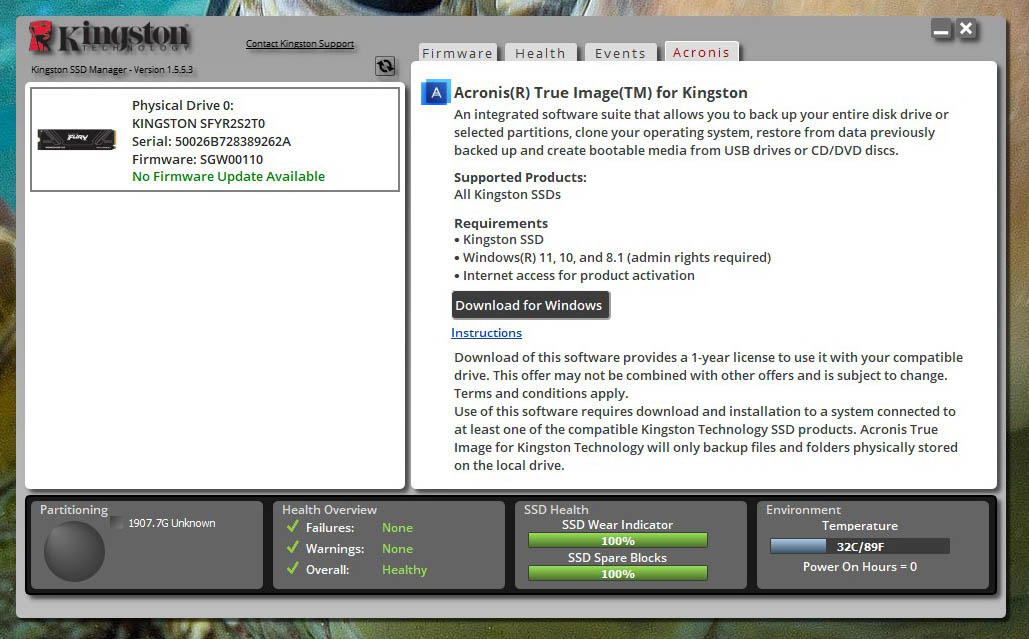Screen dimensions: 1029x639
Task: Click Download for Windows button
Action: 530,305
